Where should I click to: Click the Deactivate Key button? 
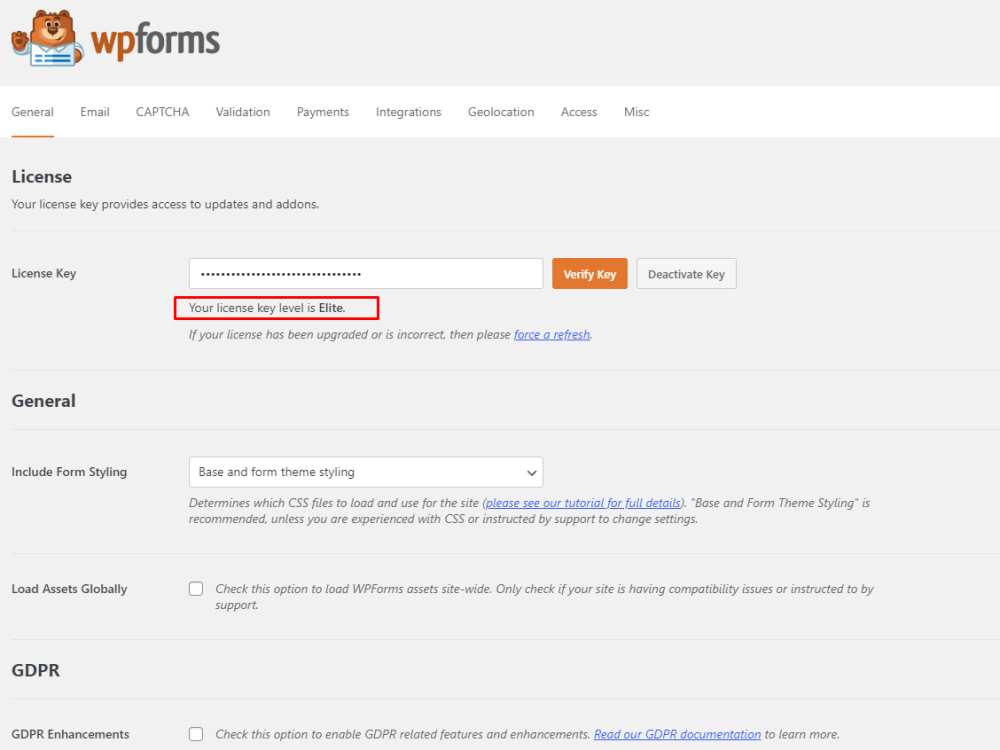coord(686,273)
